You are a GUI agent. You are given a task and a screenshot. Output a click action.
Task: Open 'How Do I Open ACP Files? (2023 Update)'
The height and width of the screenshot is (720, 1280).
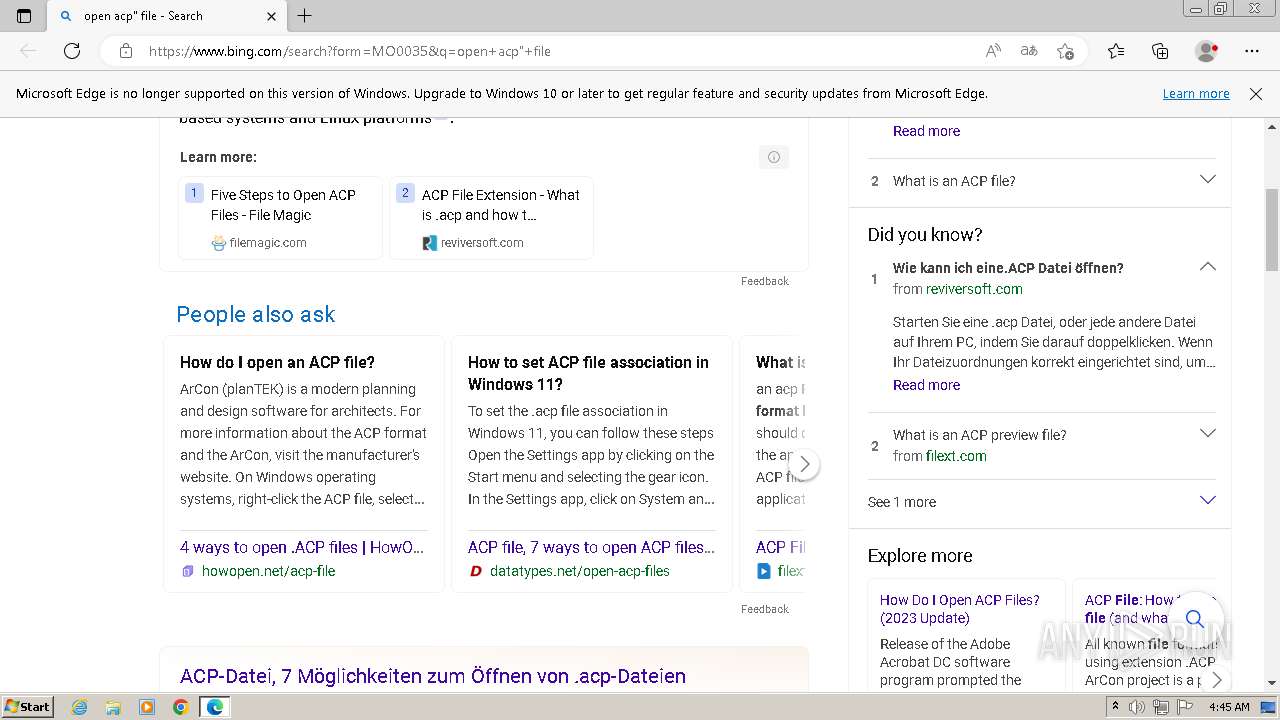960,609
